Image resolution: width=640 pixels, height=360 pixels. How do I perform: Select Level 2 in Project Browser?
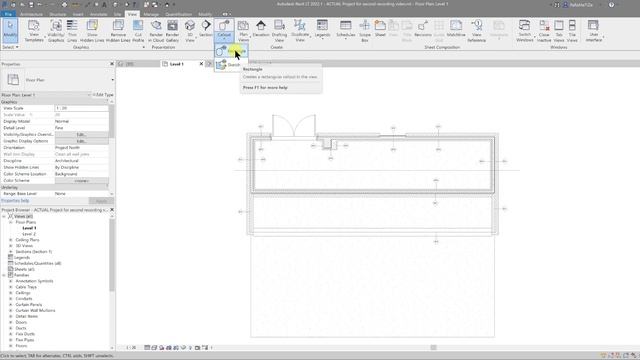click(x=29, y=234)
